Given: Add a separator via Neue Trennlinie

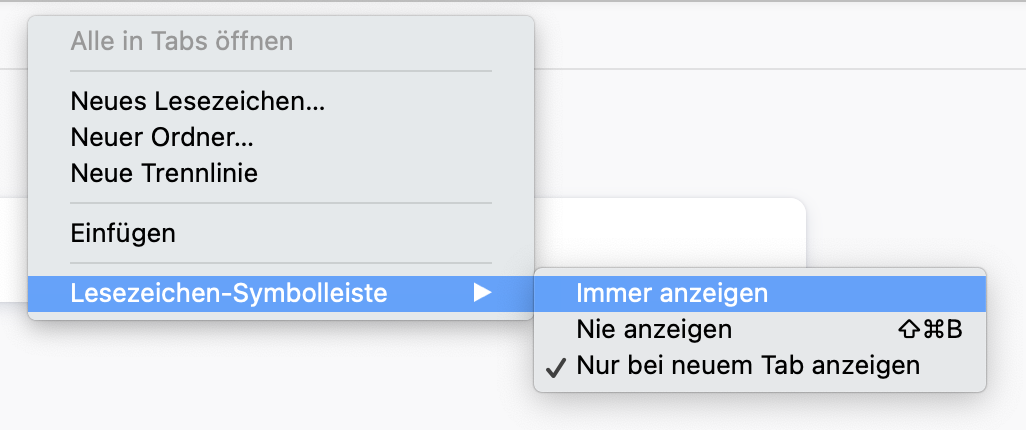Looking at the screenshot, I should click(x=164, y=173).
